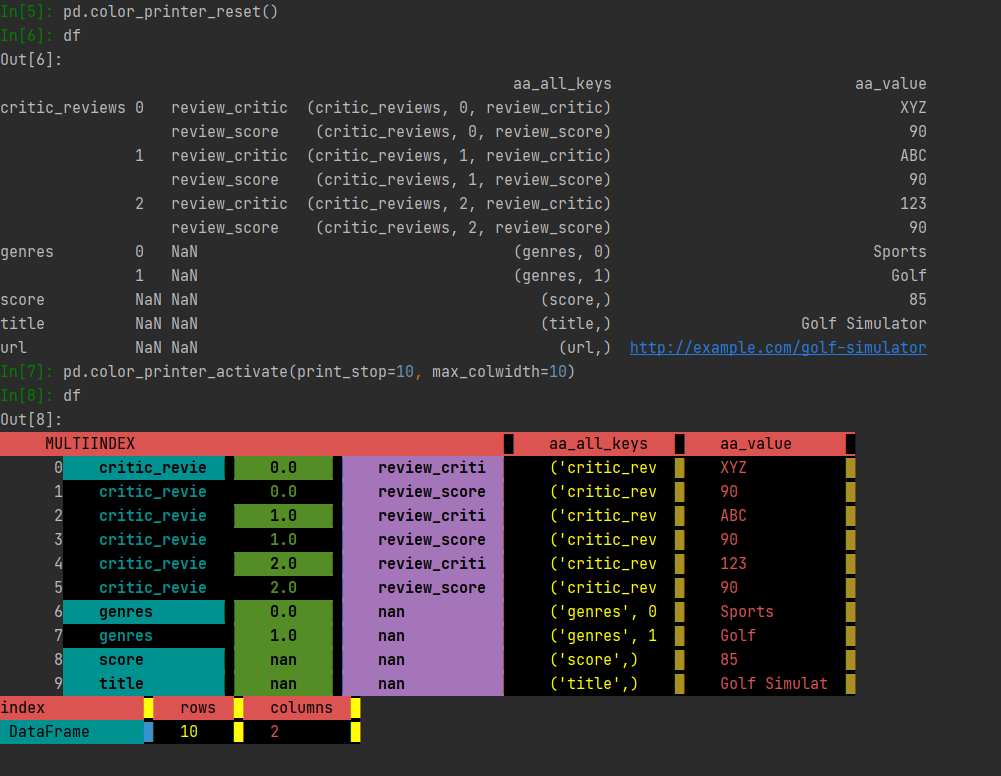This screenshot has height=776, width=1001.
Task: Select the yellow row count value 10
Action: coord(189,732)
